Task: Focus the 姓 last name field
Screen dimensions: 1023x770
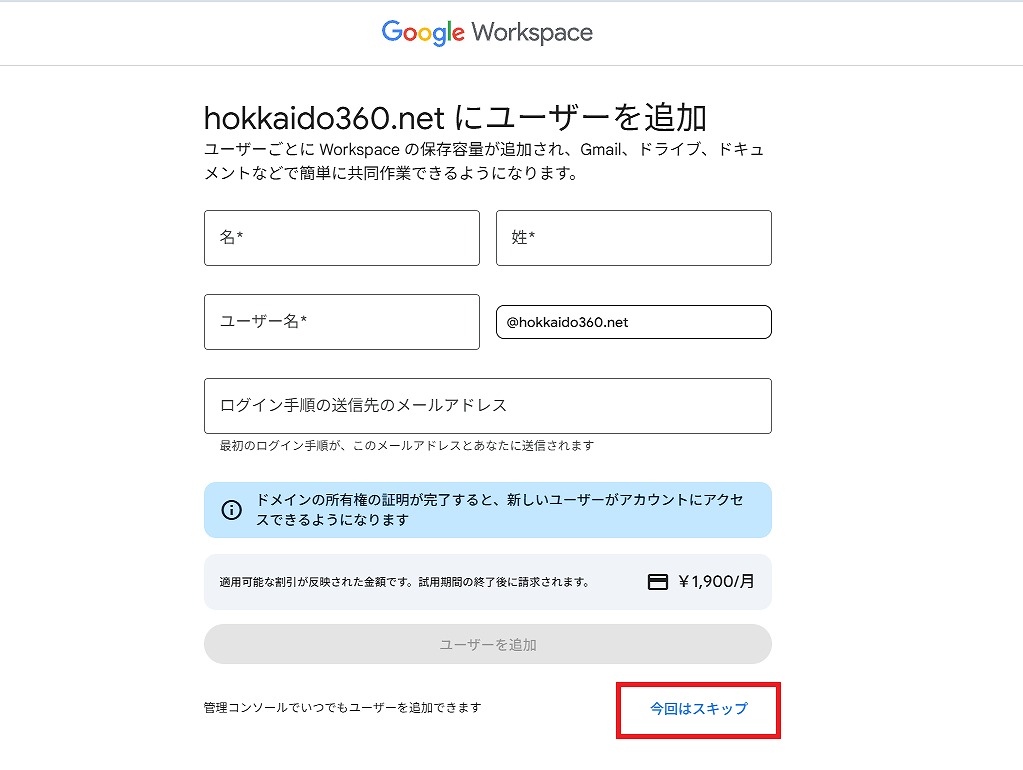Action: (x=633, y=238)
